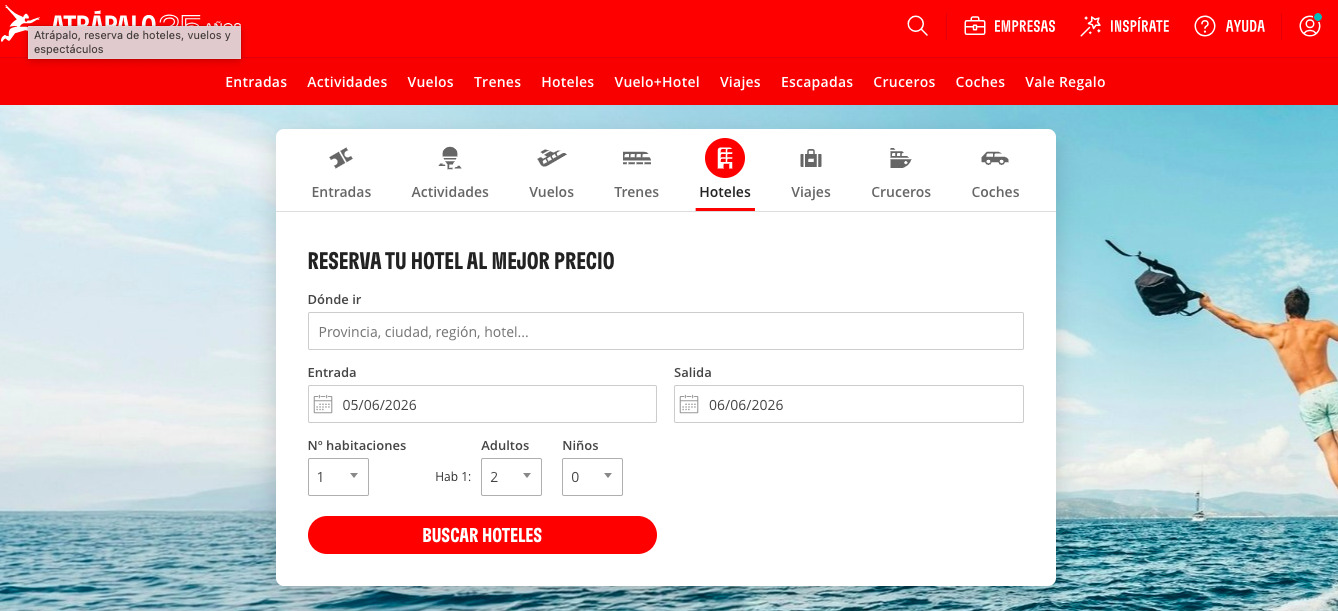1338x611 pixels.
Task: Select the Trenes train icon
Action: pyautogui.click(x=637, y=158)
